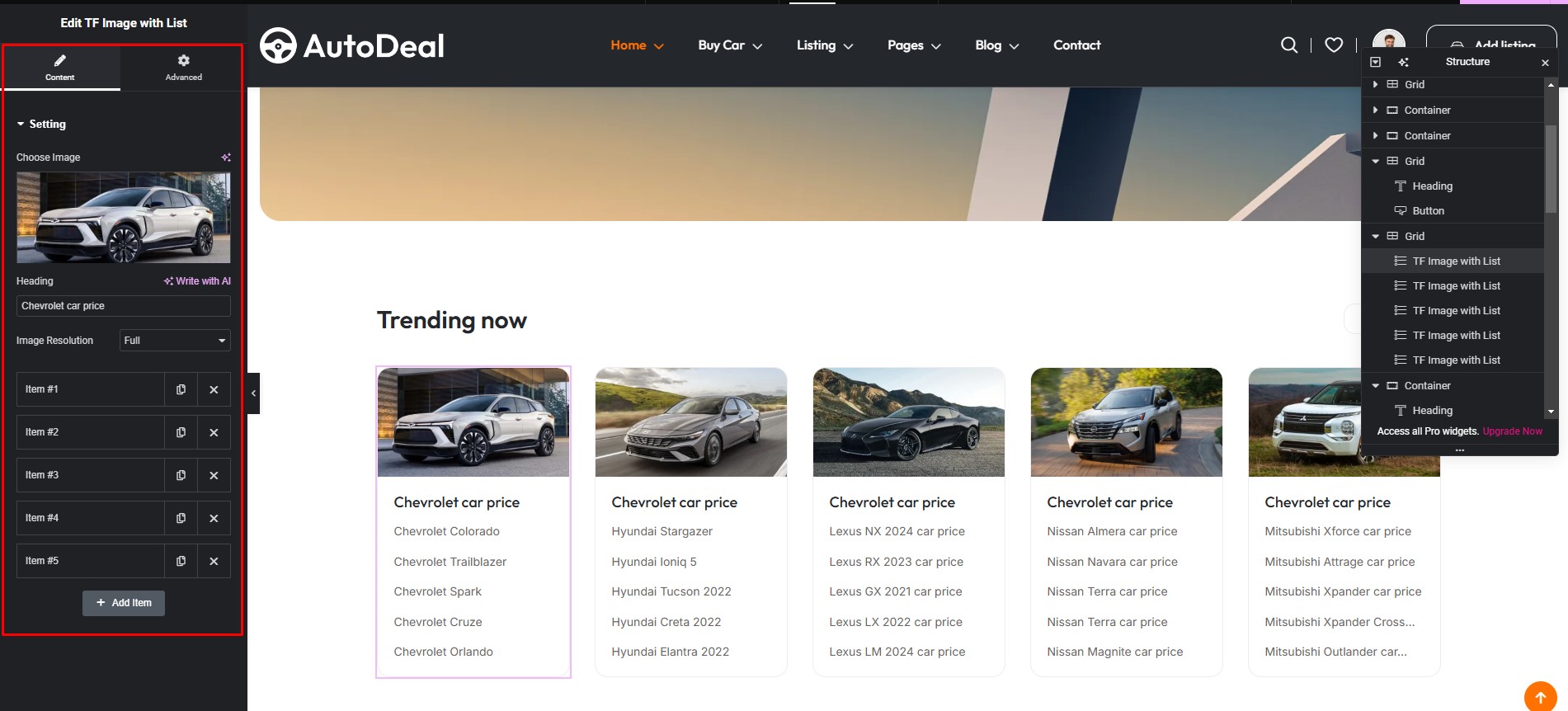Close the Structure panel
This screenshot has height=711, width=1568.
pyautogui.click(x=1545, y=63)
